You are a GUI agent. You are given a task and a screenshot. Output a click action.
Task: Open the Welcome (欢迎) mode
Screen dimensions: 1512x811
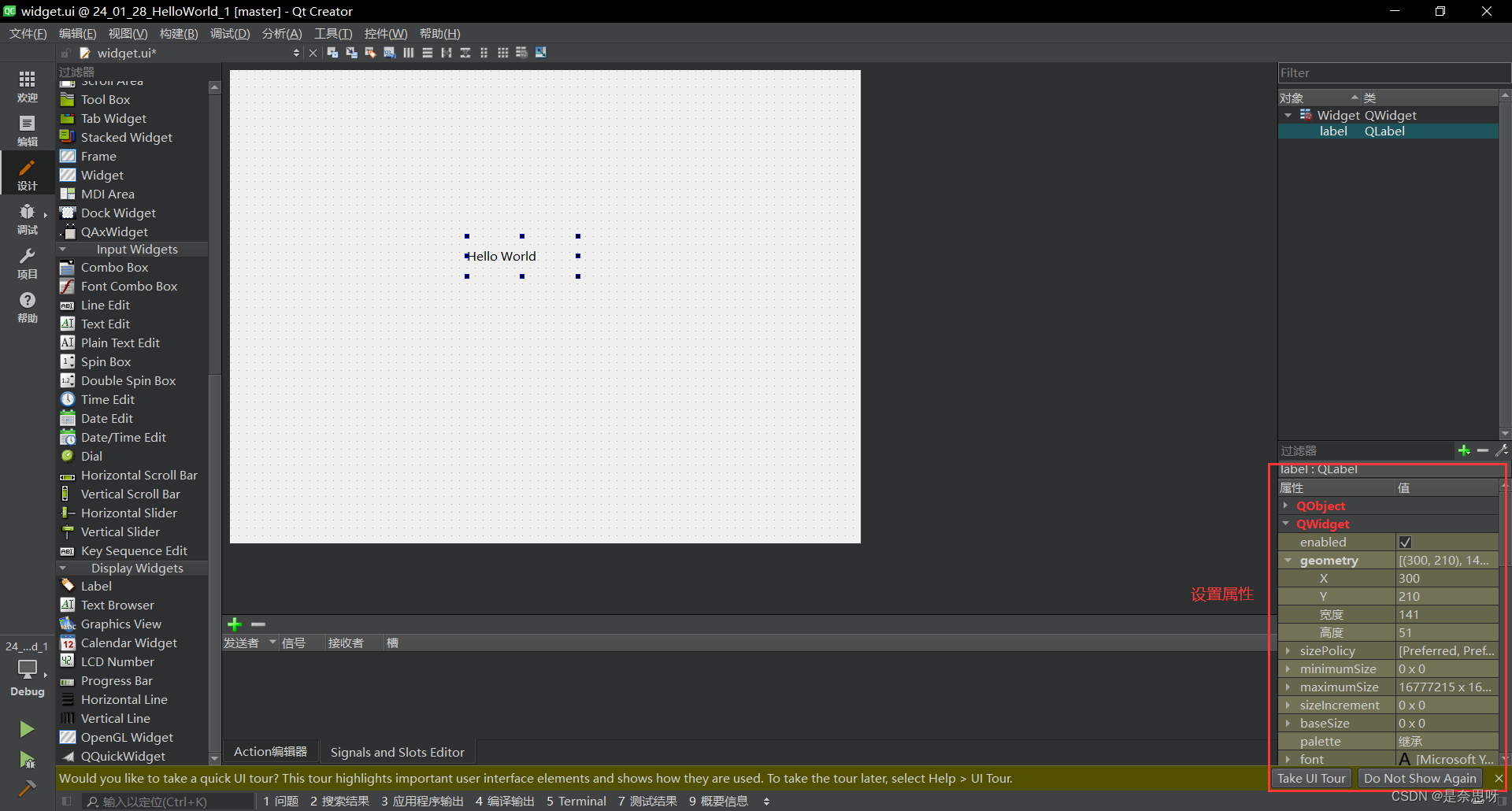28,86
